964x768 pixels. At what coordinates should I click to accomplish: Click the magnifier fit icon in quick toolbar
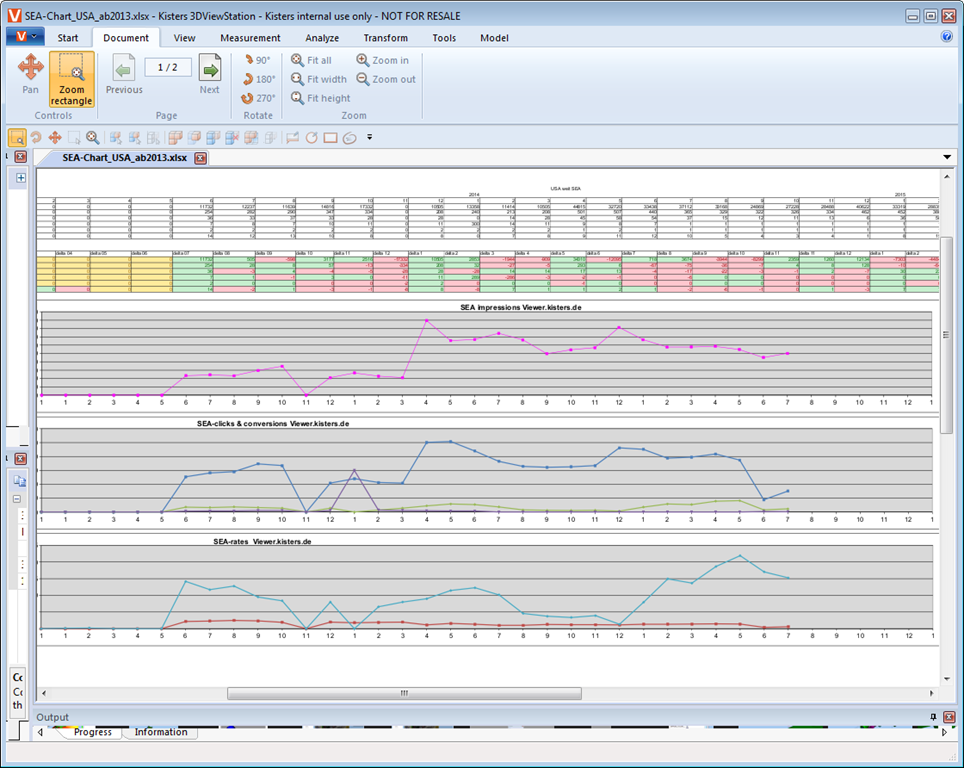pos(92,138)
